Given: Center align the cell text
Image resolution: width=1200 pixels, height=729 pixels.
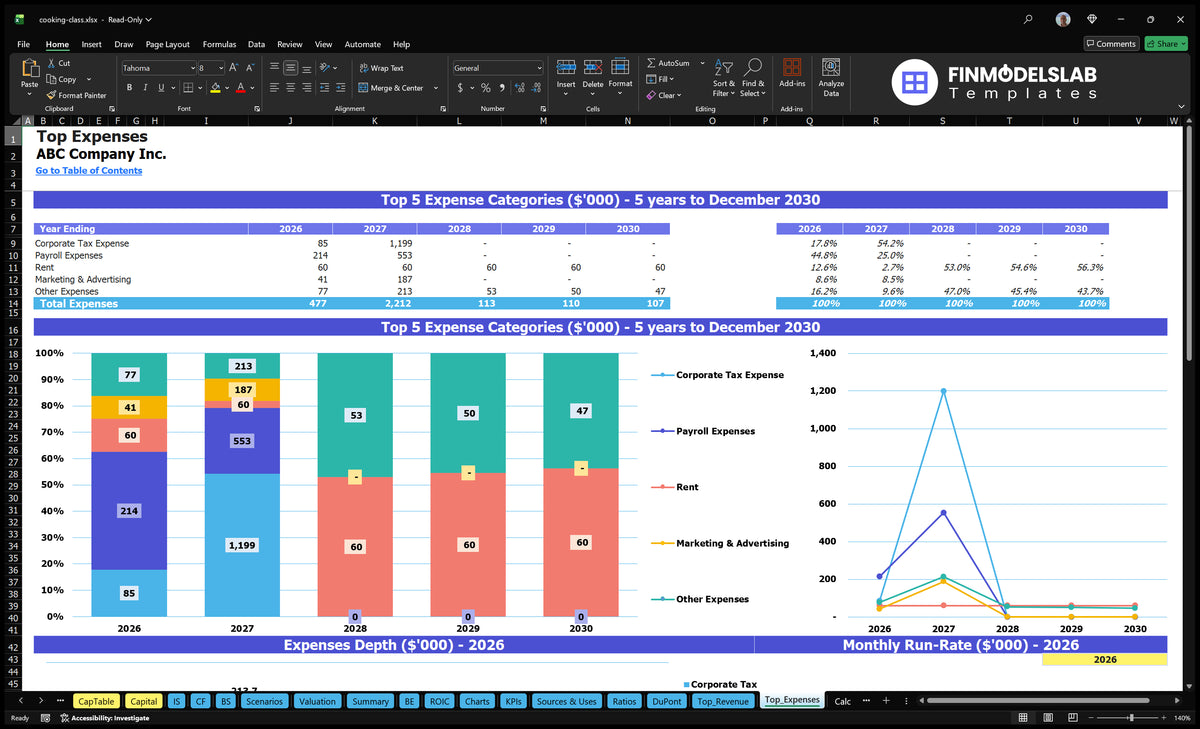Looking at the screenshot, I should [290, 88].
